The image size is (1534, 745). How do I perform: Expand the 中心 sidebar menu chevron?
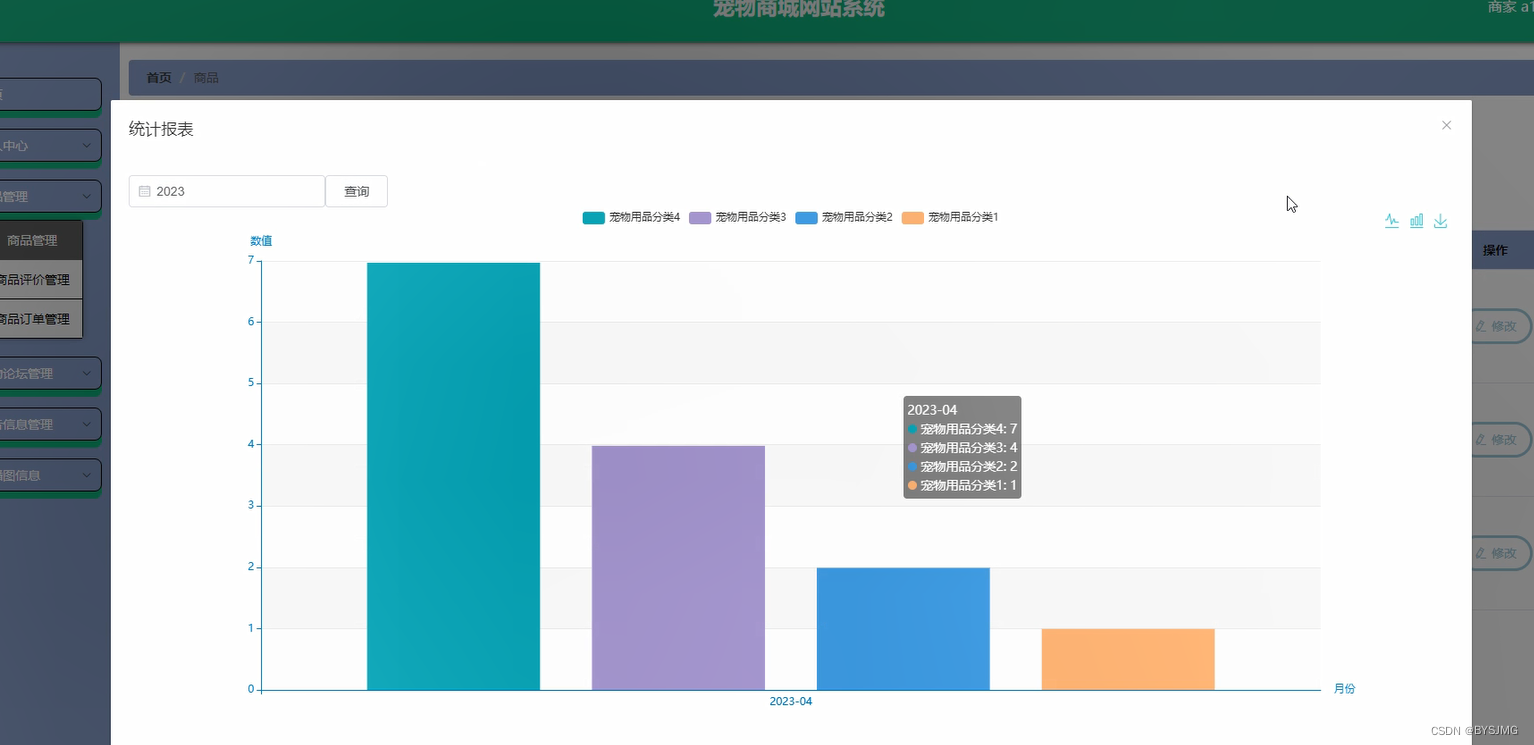(x=87, y=145)
